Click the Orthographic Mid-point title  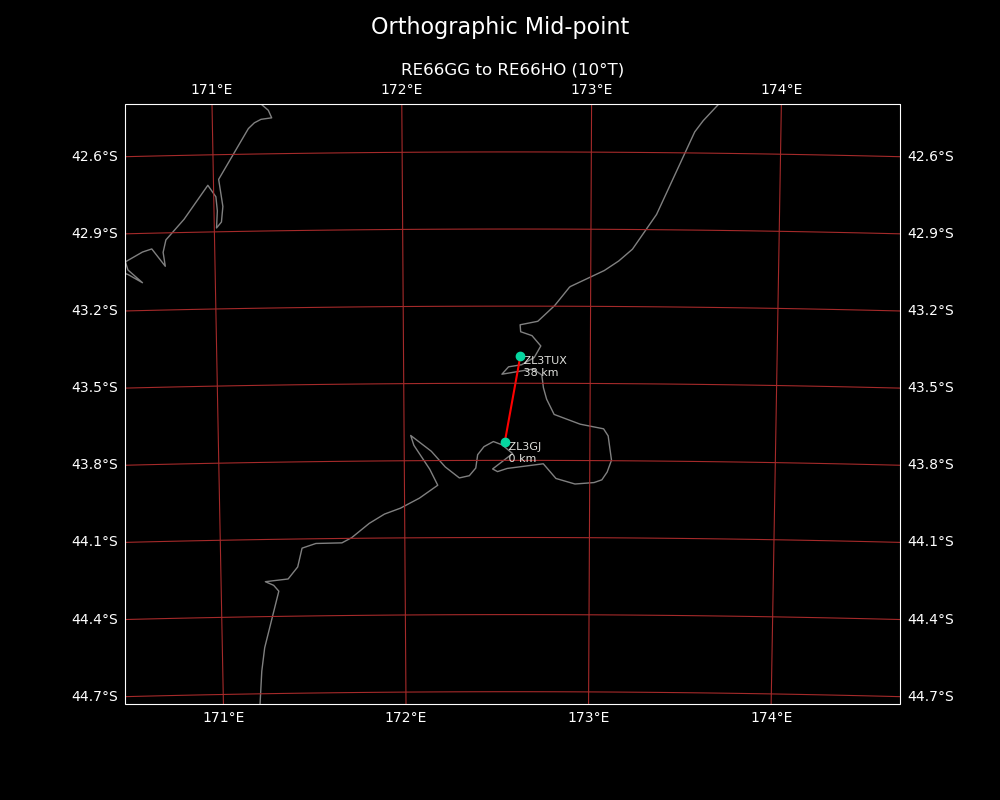pyautogui.click(x=500, y=27)
